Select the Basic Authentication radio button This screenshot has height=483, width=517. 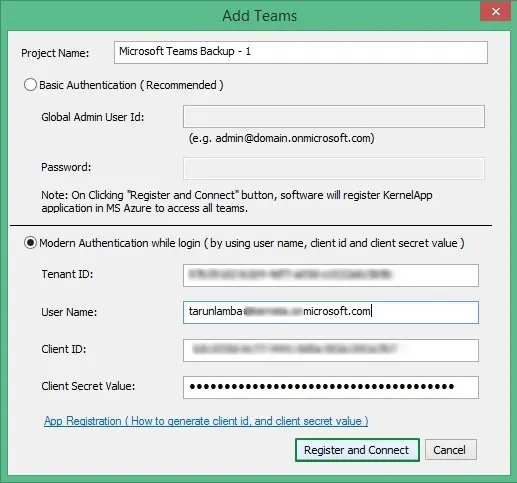30,85
